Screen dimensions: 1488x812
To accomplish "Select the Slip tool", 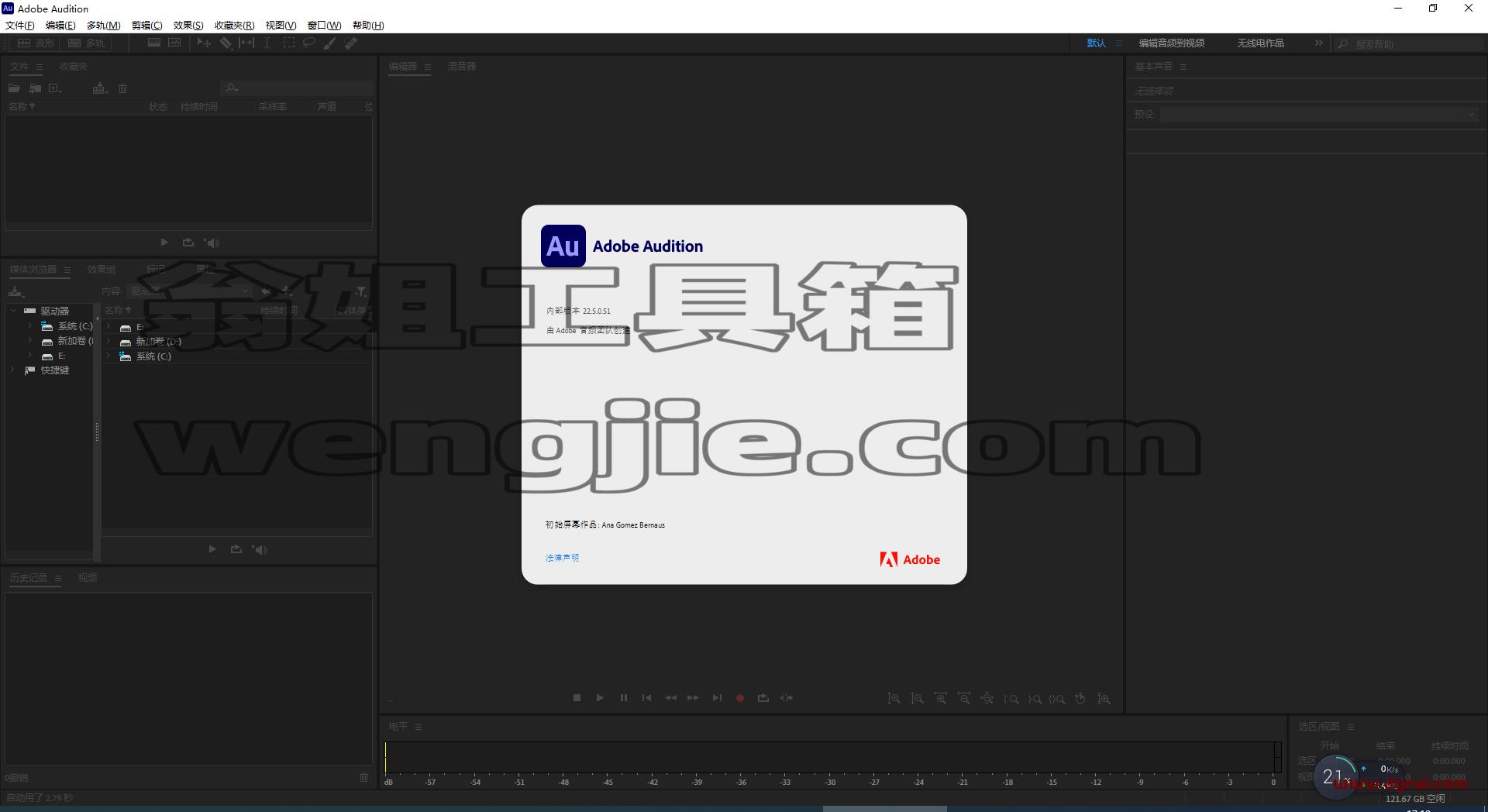I will 246,43.
